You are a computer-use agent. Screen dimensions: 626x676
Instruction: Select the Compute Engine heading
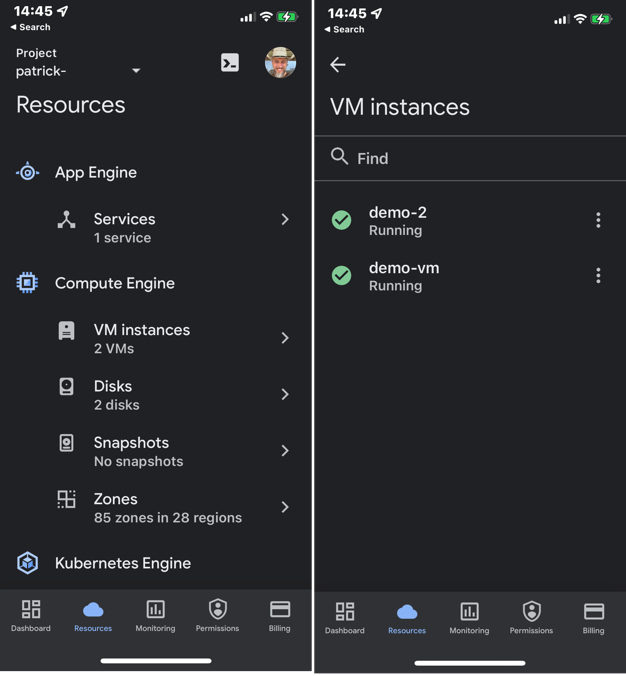(115, 283)
